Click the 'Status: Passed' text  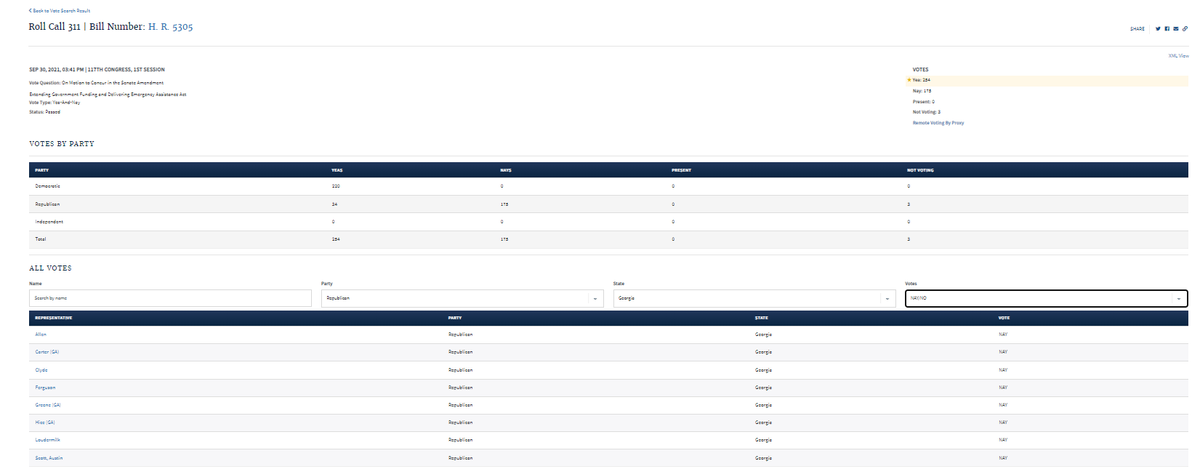point(45,112)
